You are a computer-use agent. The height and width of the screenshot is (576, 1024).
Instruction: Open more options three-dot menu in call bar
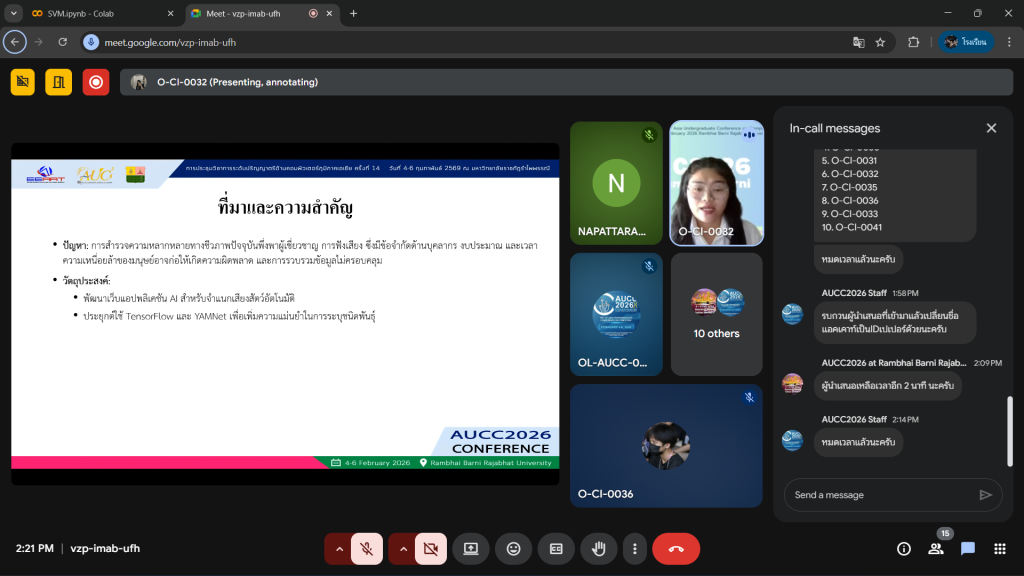tap(634, 548)
